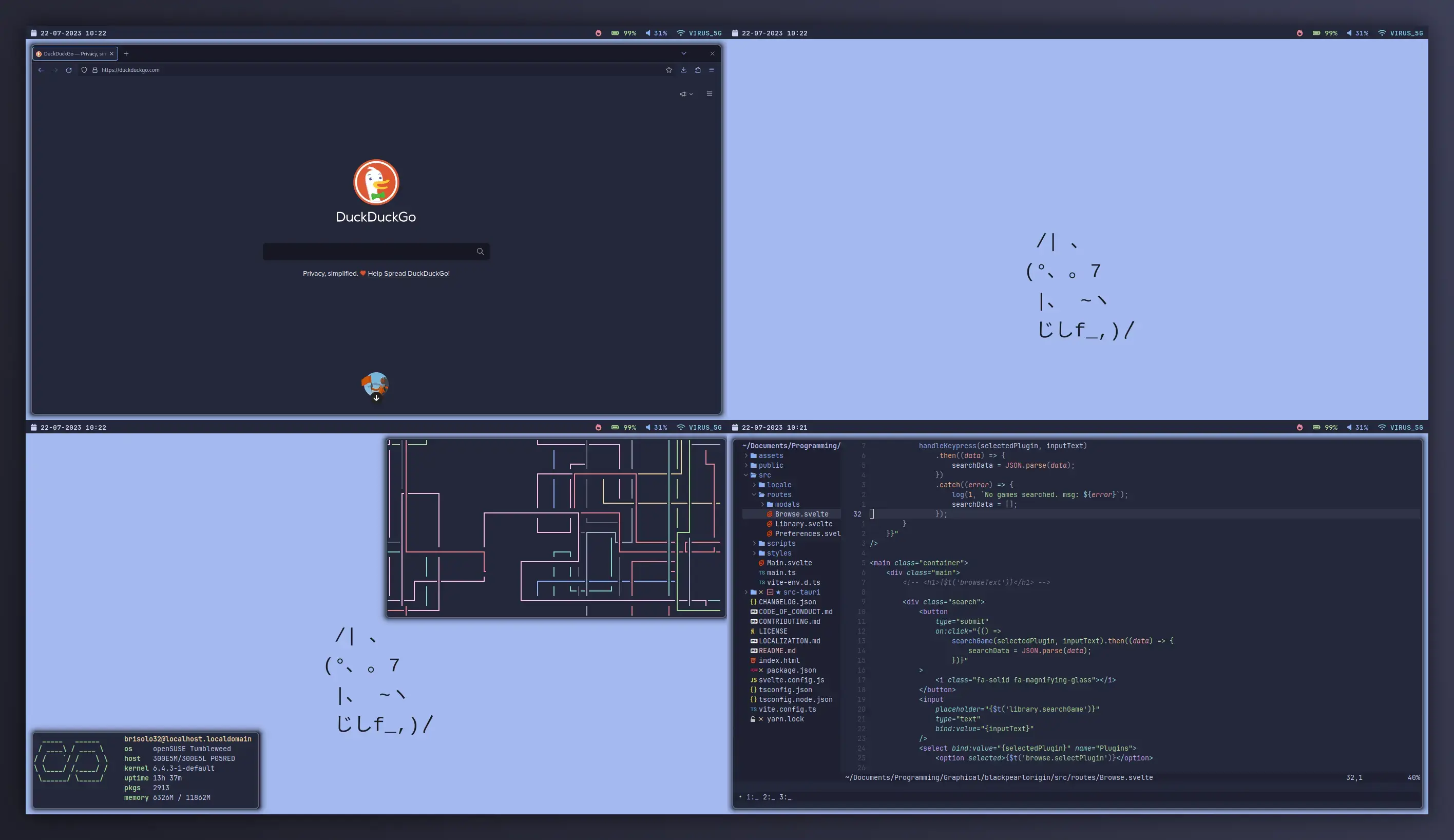The image size is (1454, 840).
Task: Switch to tmux window 1:_
Action: (752, 797)
